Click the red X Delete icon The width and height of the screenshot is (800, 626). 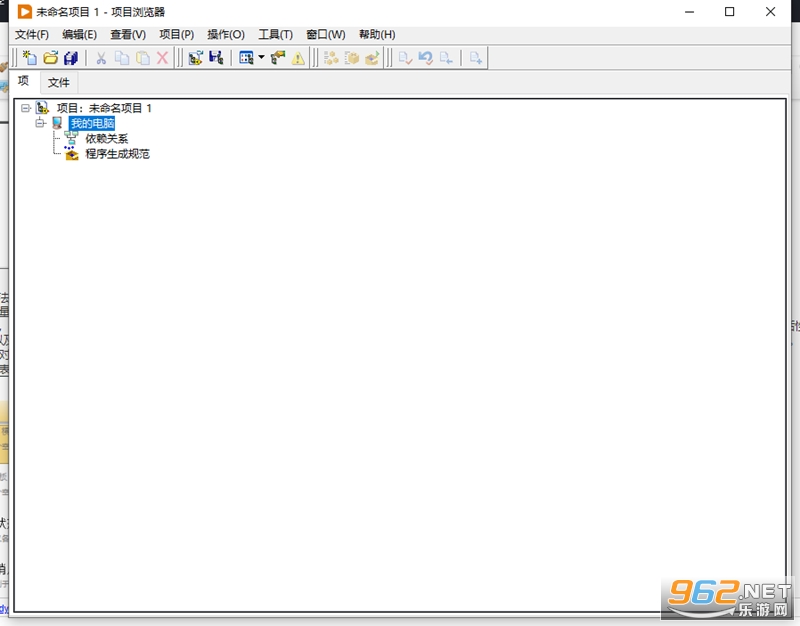[162, 58]
